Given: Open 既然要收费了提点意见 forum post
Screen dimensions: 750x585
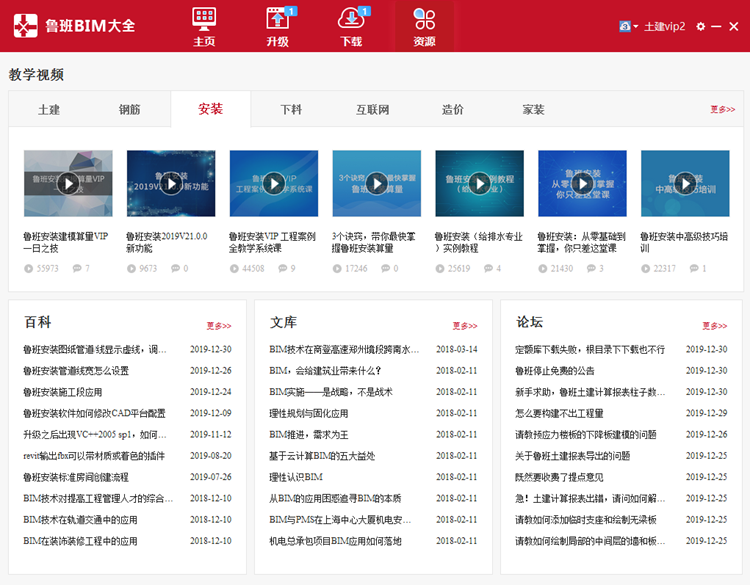Looking at the screenshot, I should pyautogui.click(x=559, y=477).
